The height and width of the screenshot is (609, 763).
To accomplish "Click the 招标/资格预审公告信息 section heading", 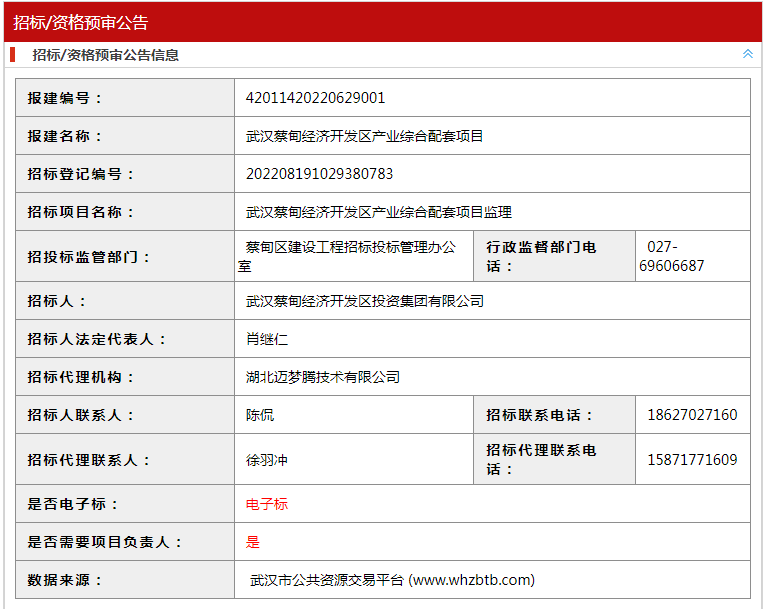I will tap(106, 55).
